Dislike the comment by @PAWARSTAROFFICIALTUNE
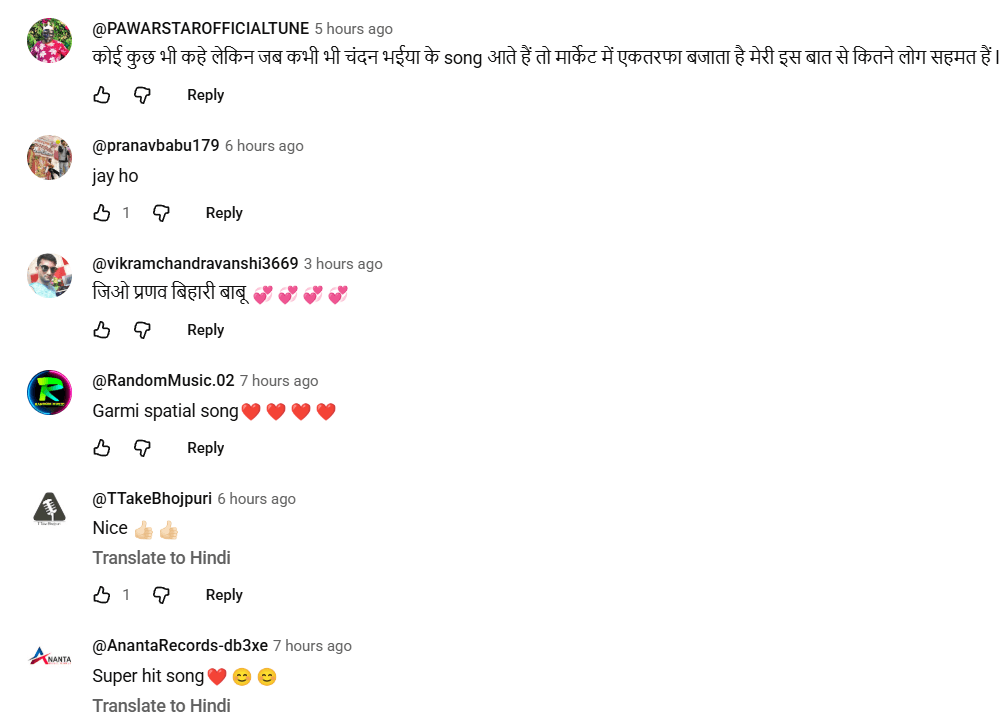 point(143,95)
